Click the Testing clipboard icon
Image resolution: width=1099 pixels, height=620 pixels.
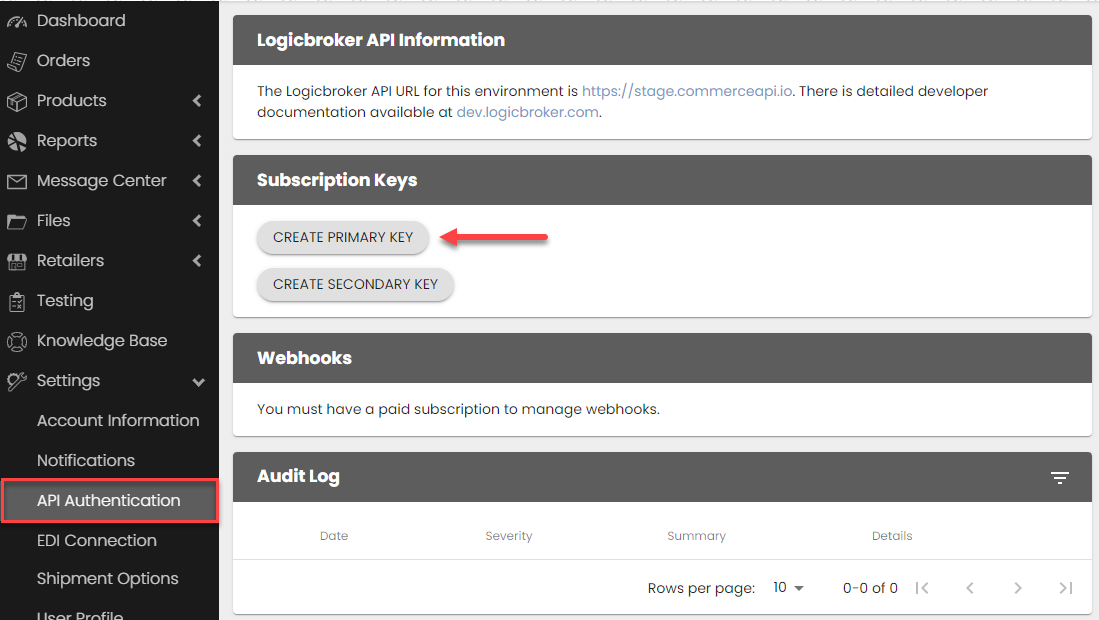tap(17, 301)
